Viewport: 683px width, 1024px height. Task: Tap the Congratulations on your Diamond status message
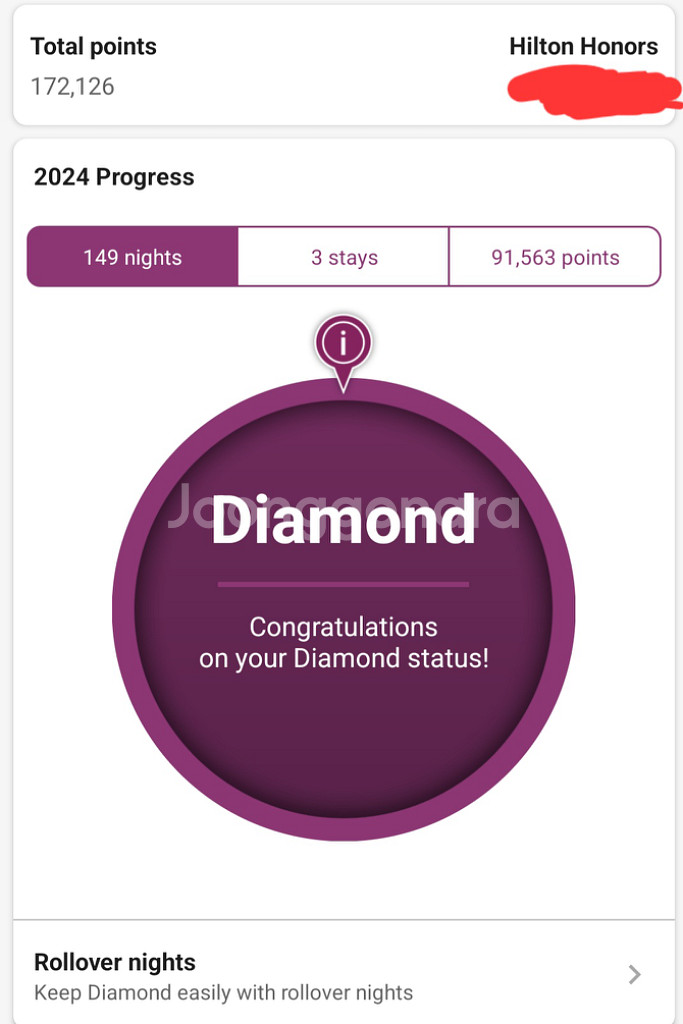pos(343,643)
